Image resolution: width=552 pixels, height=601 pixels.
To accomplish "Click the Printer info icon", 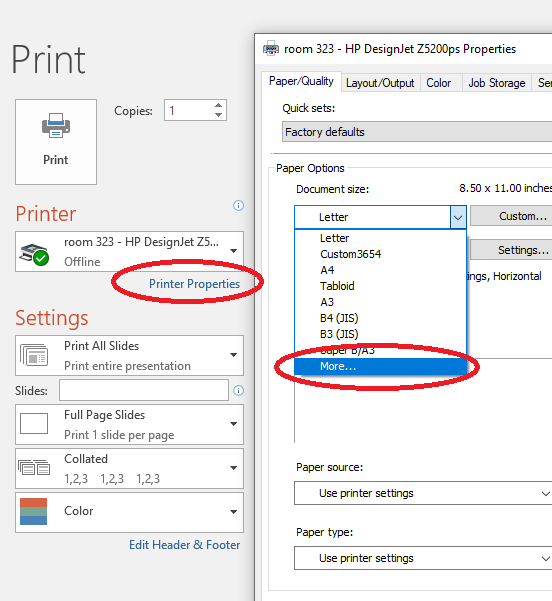I will (x=238, y=205).
